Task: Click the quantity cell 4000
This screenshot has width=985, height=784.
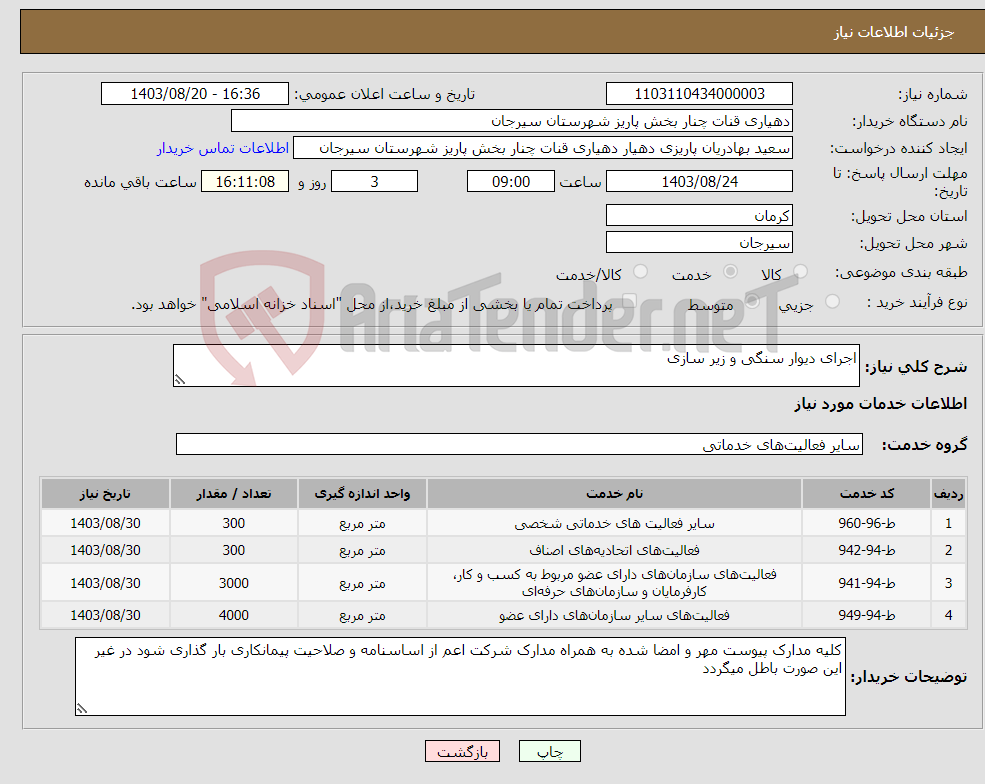Action: pyautogui.click(x=234, y=615)
